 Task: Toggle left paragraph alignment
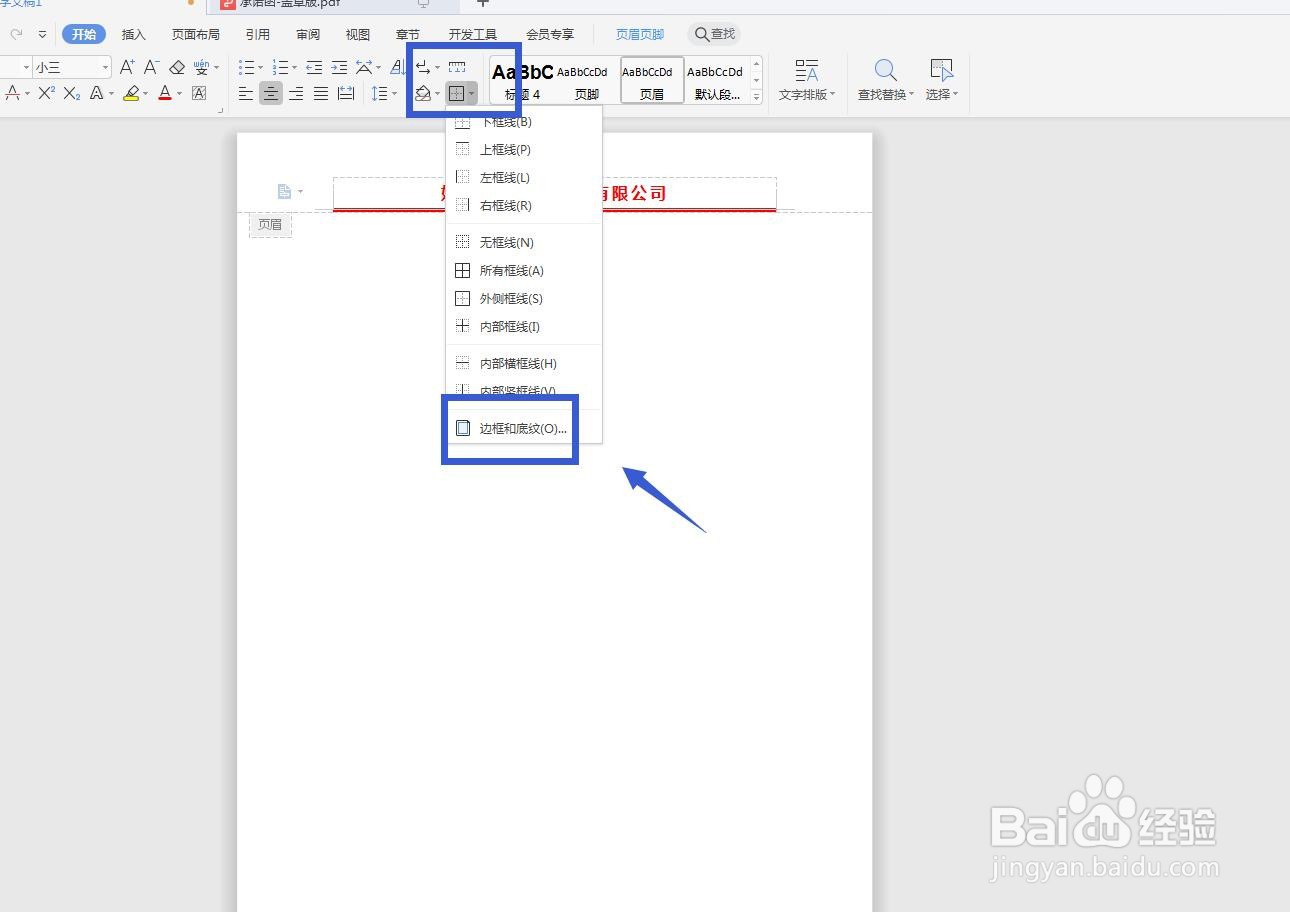click(x=245, y=93)
